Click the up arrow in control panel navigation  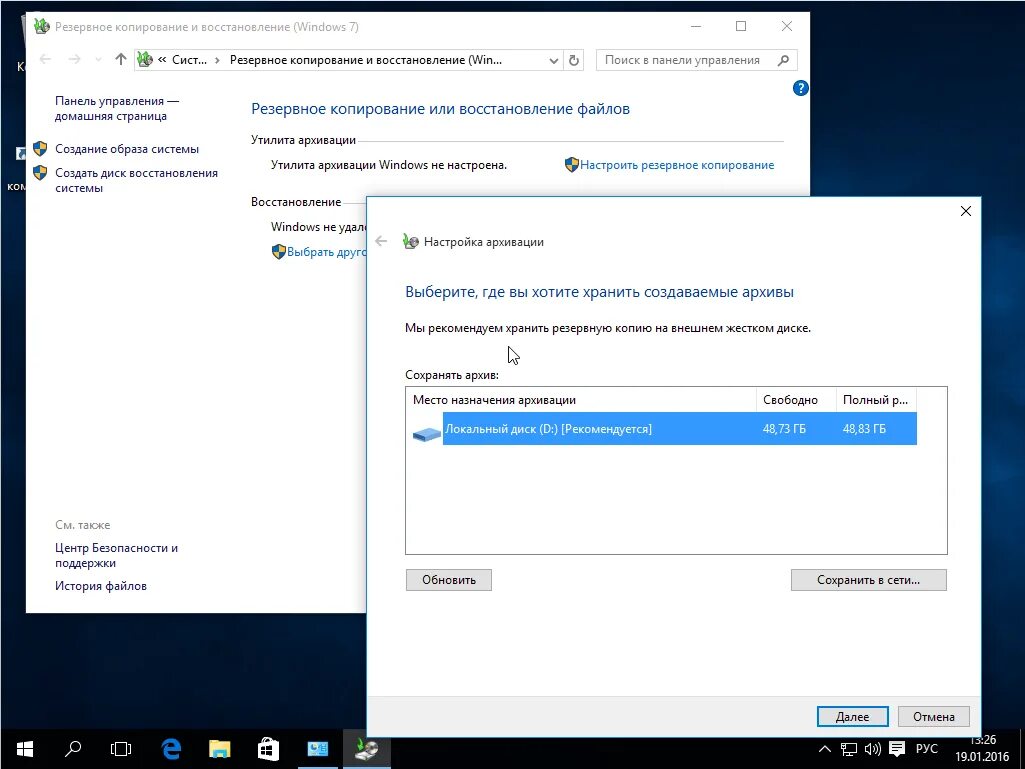[x=120, y=60]
